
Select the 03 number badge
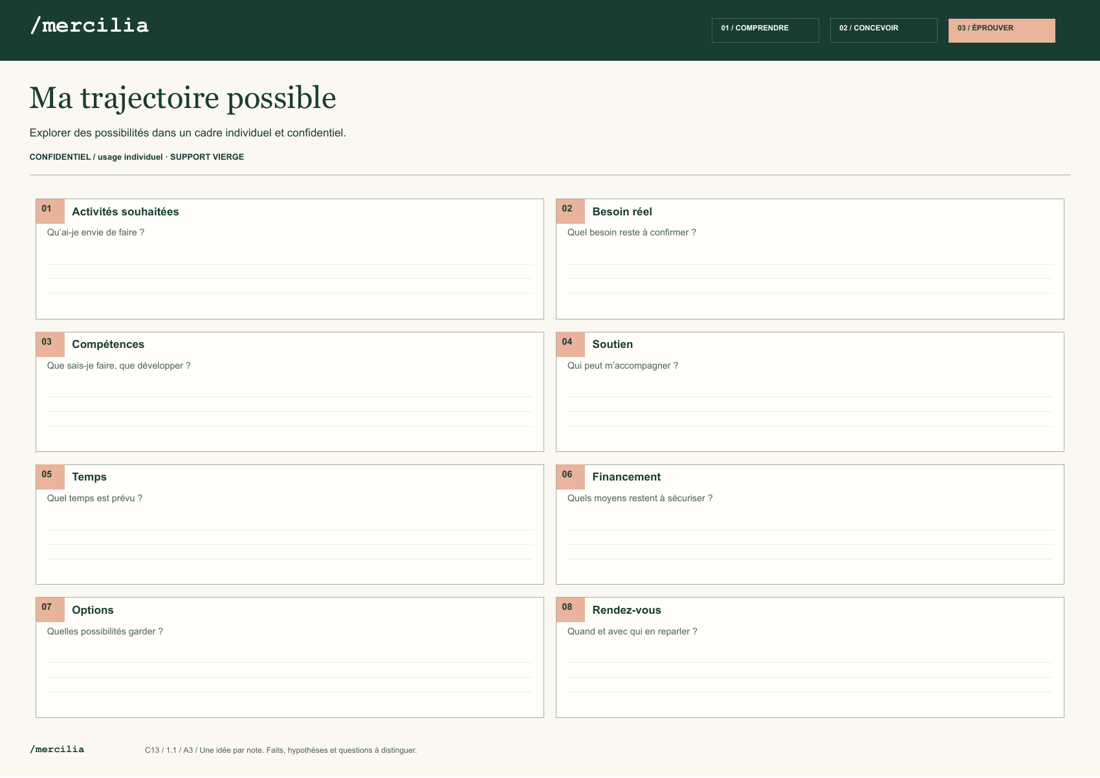coord(50,344)
